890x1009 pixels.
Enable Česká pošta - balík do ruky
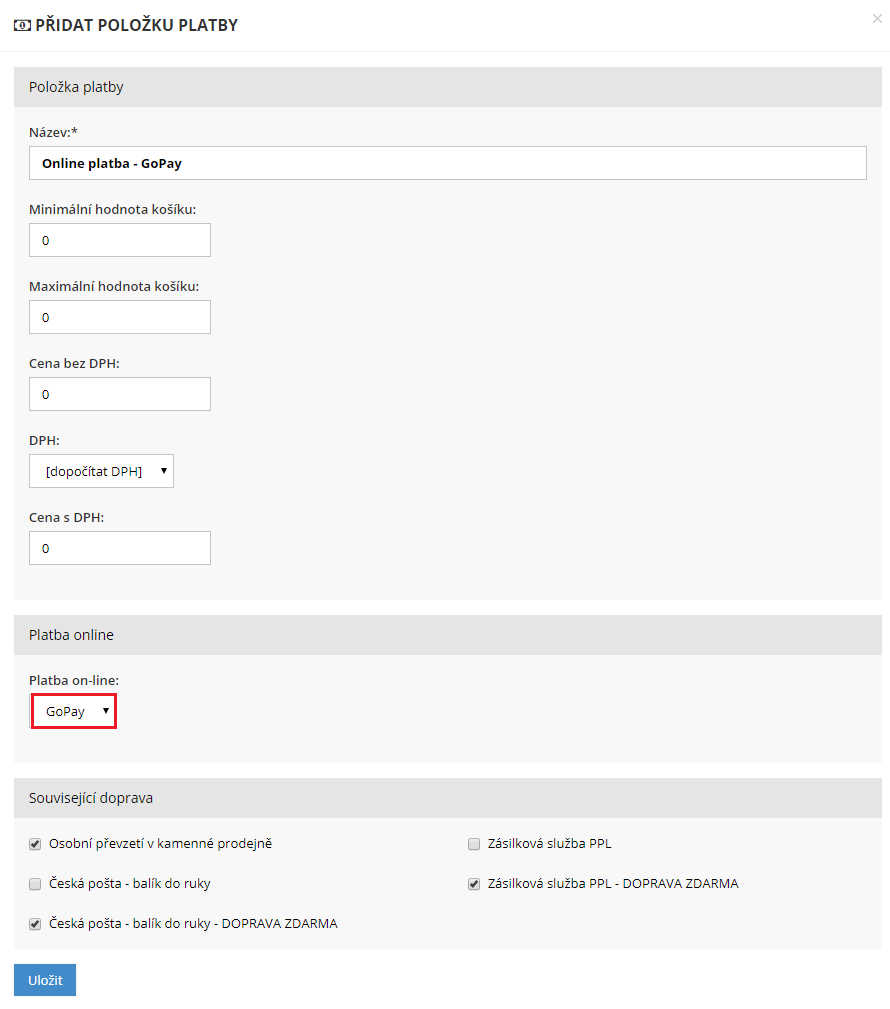(x=35, y=884)
